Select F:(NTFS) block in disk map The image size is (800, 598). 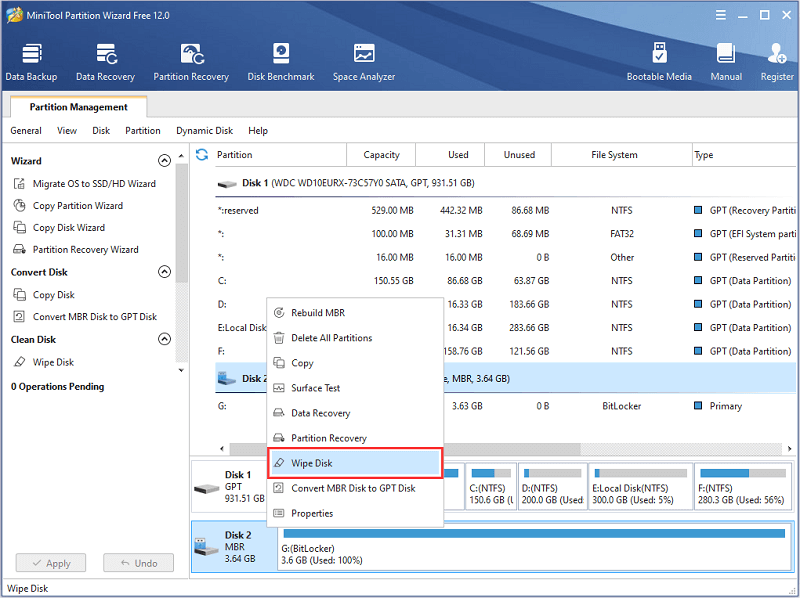tap(743, 487)
